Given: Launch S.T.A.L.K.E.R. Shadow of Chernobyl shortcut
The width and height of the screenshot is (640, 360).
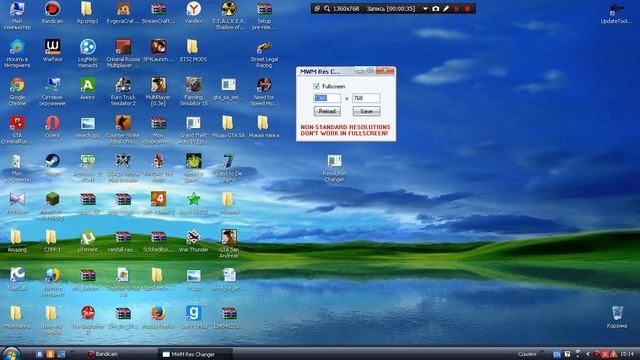Looking at the screenshot, I should coord(229,16).
